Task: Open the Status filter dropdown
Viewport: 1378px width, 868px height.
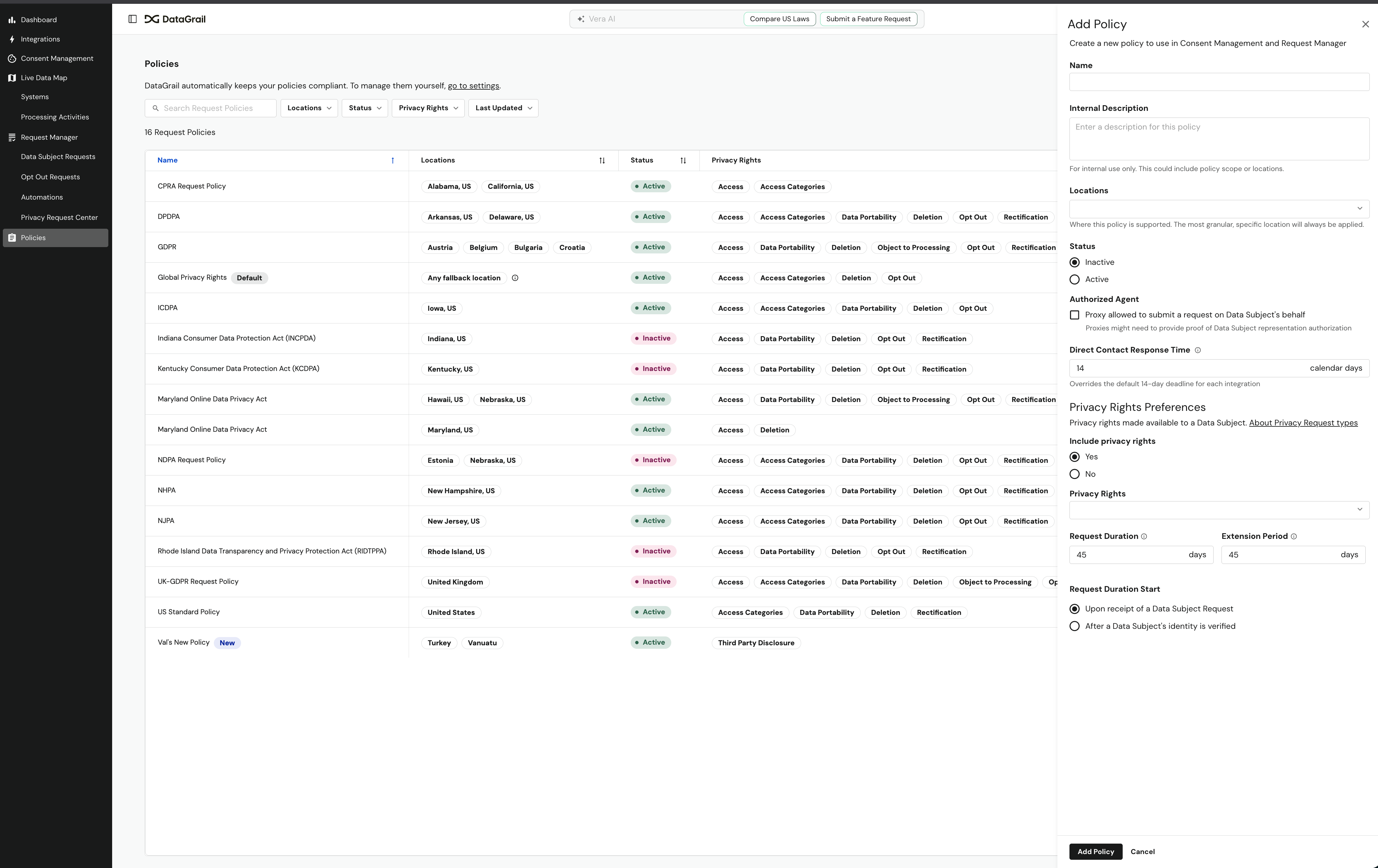Action: (x=364, y=108)
